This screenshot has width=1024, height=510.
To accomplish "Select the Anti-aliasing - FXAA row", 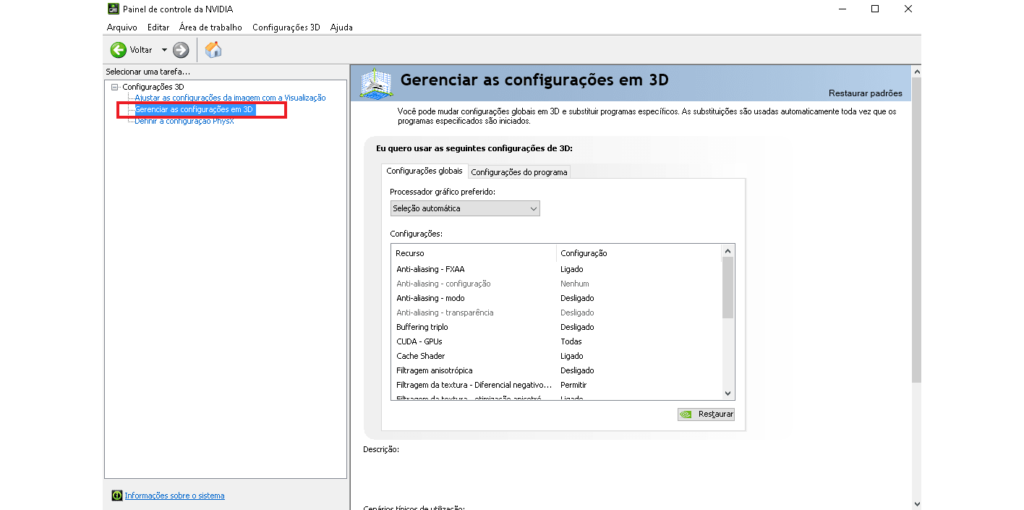I will (x=431, y=269).
